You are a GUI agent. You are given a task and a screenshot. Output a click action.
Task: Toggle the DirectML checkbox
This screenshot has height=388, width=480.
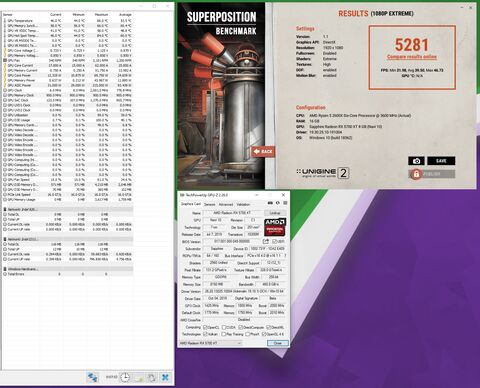pos(269,327)
